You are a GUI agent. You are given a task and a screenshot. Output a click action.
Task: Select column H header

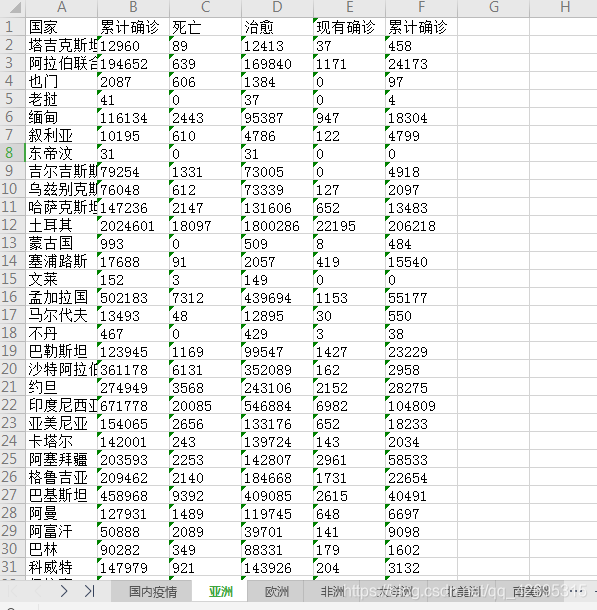pyautogui.click(x=563, y=7)
